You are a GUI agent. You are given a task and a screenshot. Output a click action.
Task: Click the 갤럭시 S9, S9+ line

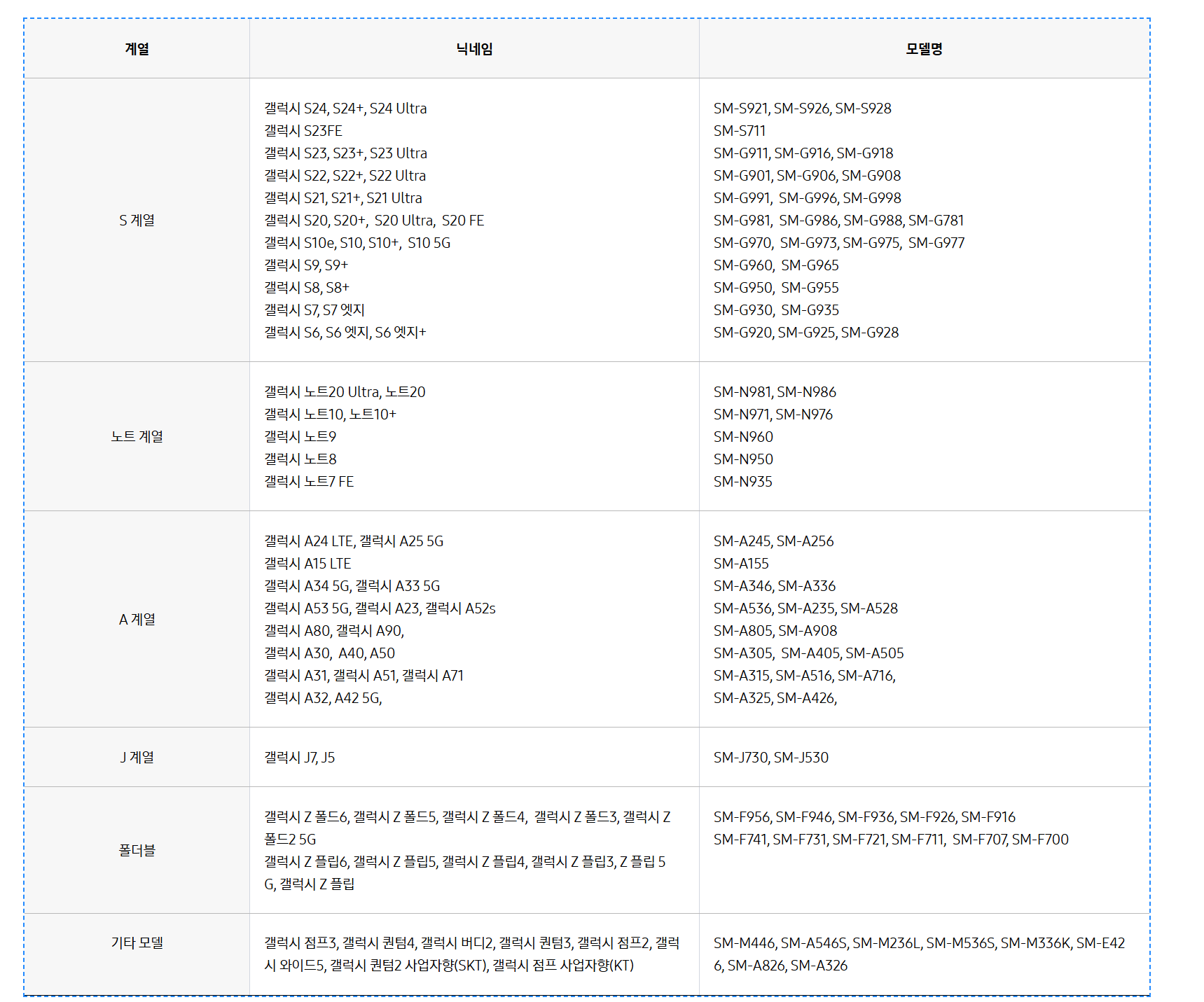[306, 265]
